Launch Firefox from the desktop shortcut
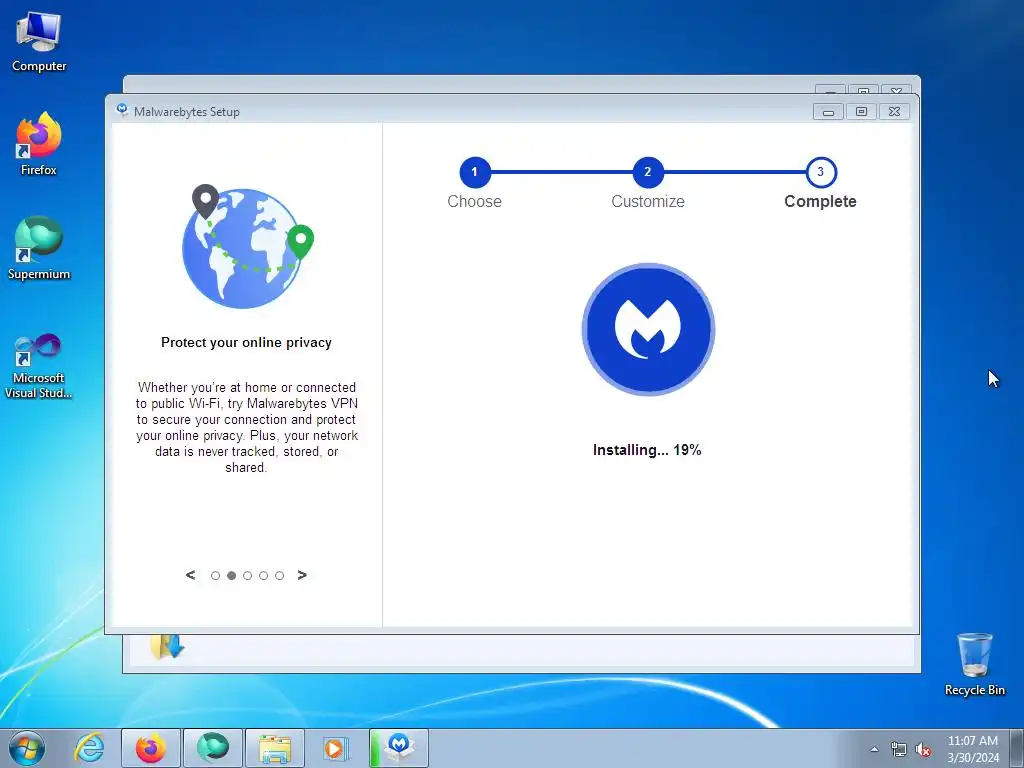 coord(39,144)
